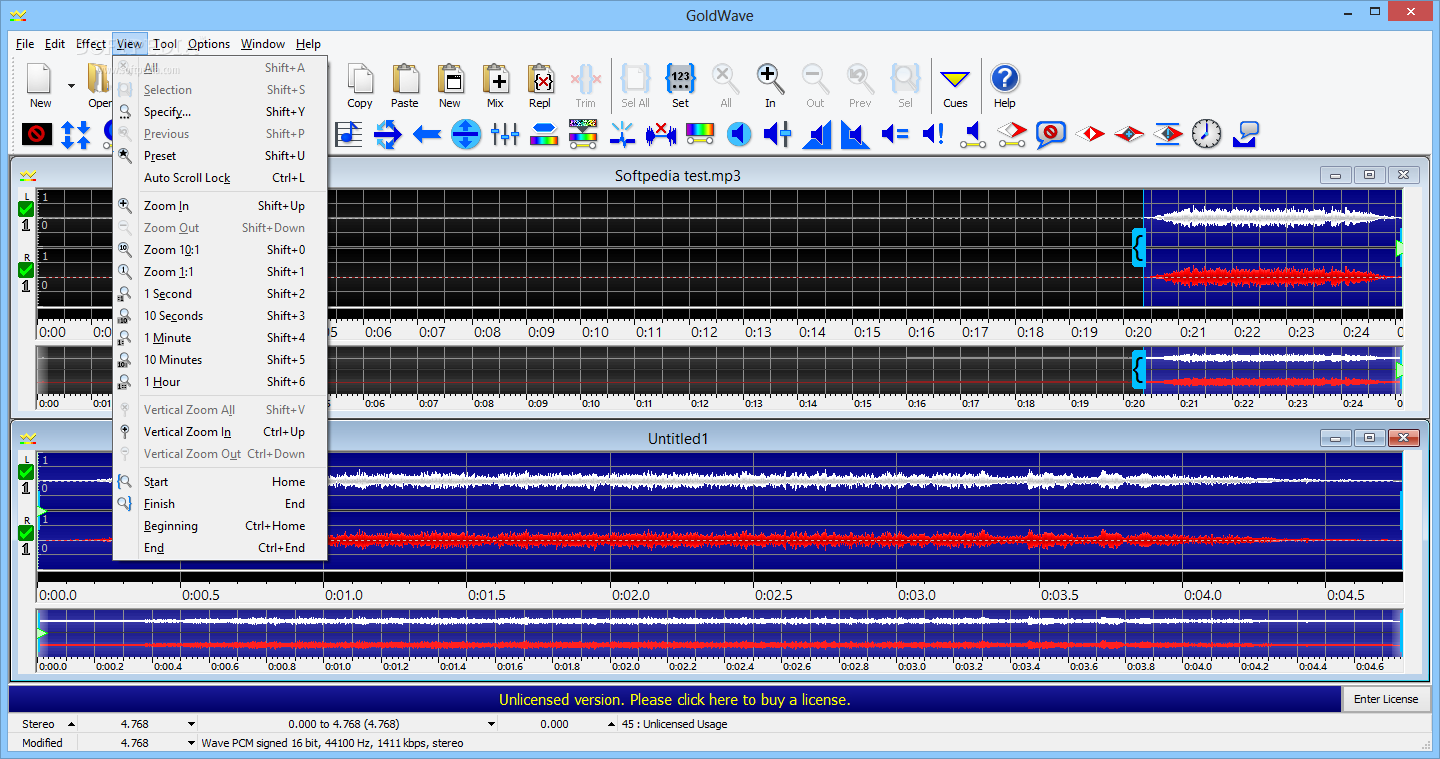Click the Untitled1 window title bar
This screenshot has width=1440, height=759.
pos(677,438)
